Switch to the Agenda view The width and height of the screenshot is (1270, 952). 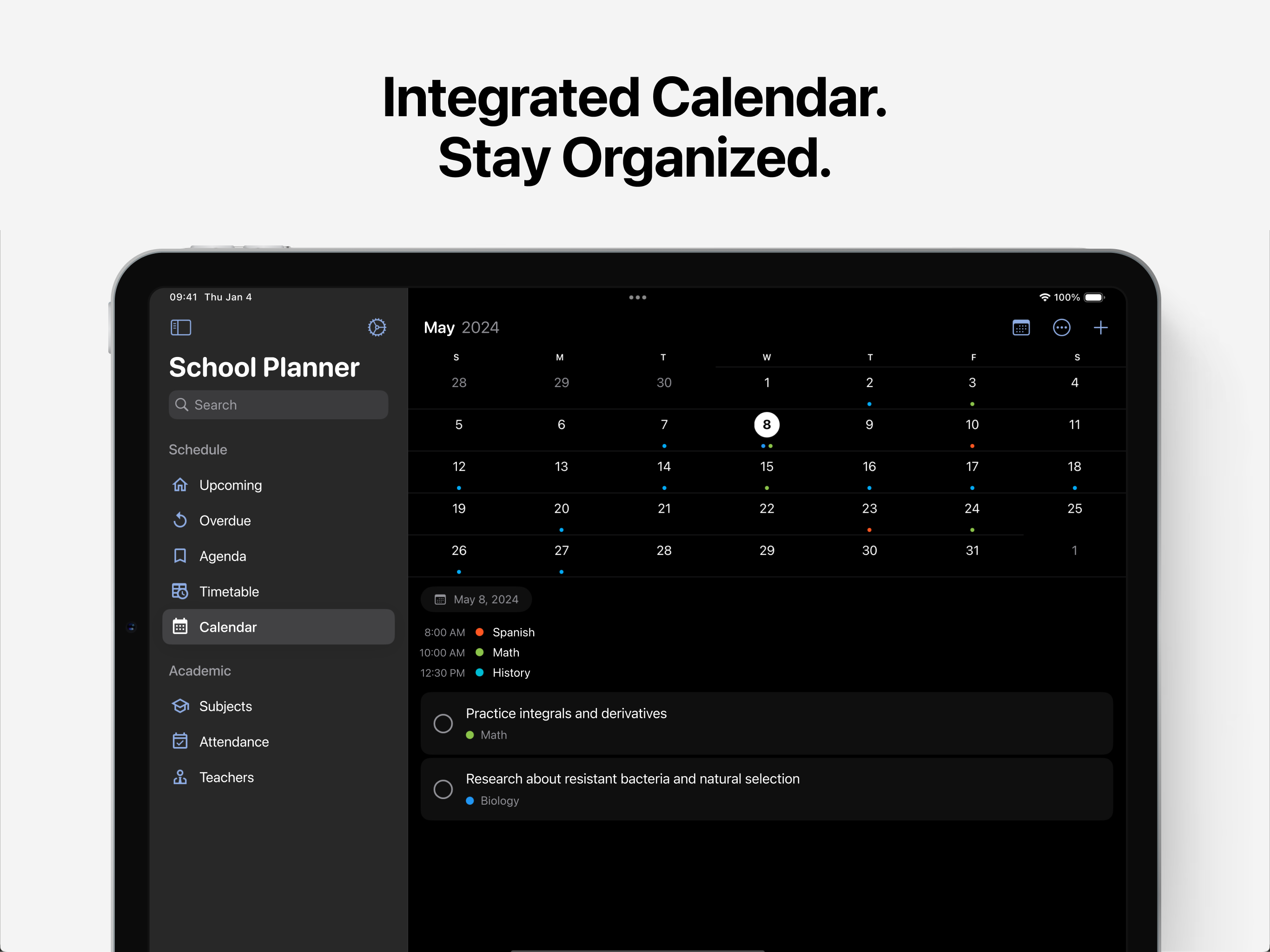(223, 555)
